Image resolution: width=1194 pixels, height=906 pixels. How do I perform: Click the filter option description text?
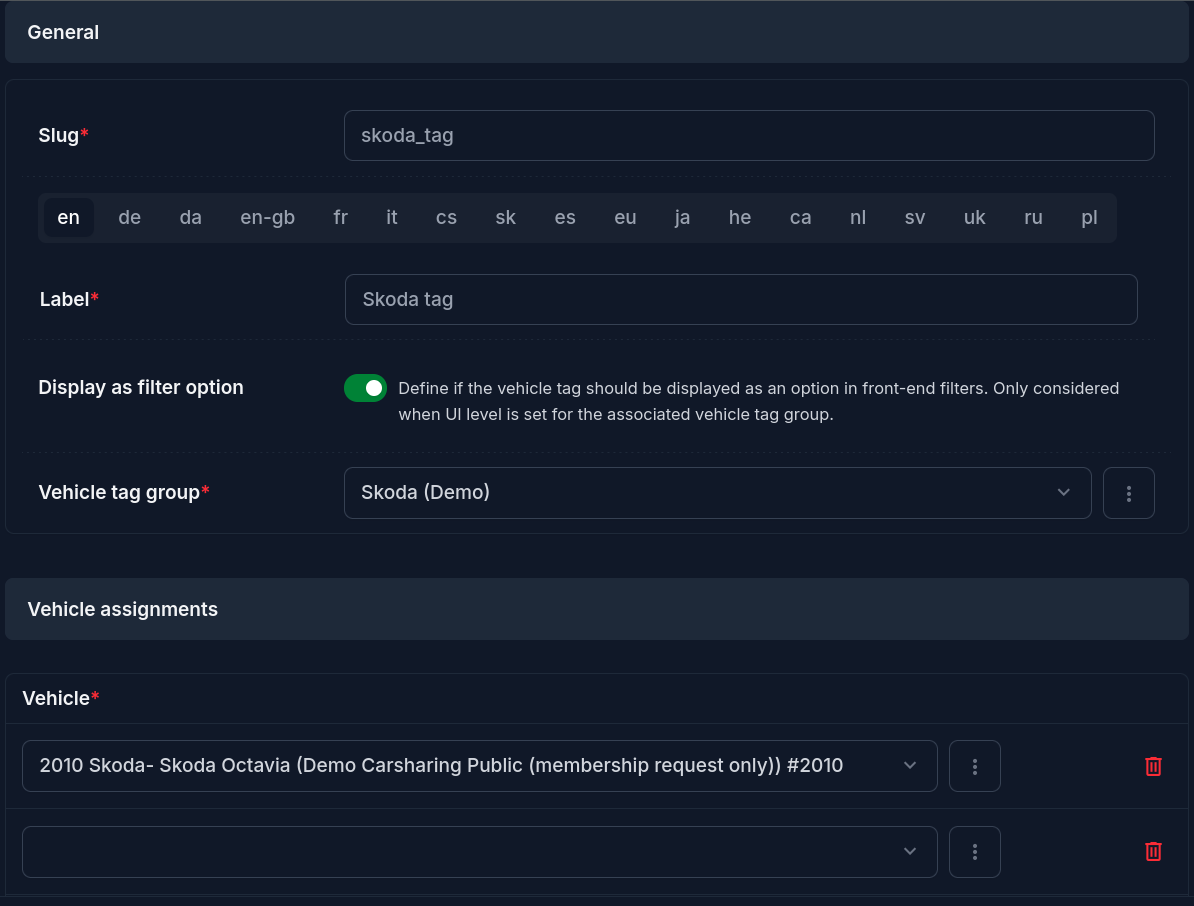click(x=758, y=401)
